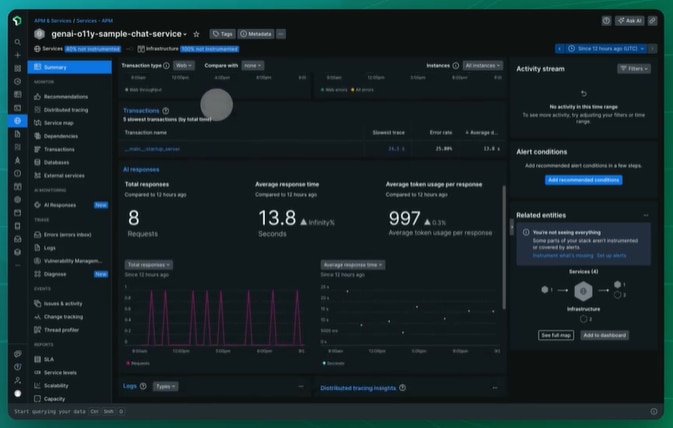Click the central hexagon service node
The image size is (673, 428).
point(583,291)
